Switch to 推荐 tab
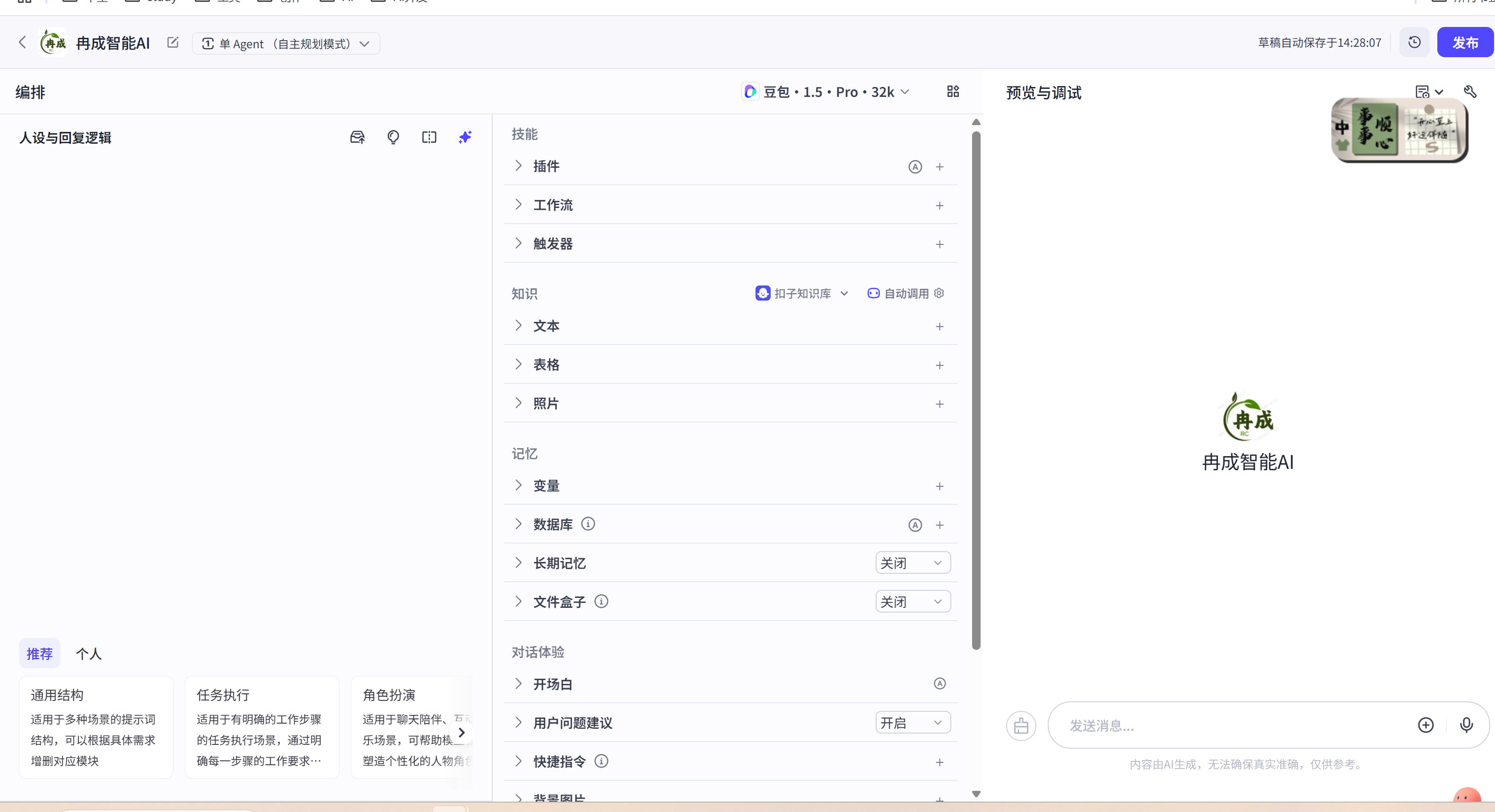1495x812 pixels. pyautogui.click(x=39, y=654)
